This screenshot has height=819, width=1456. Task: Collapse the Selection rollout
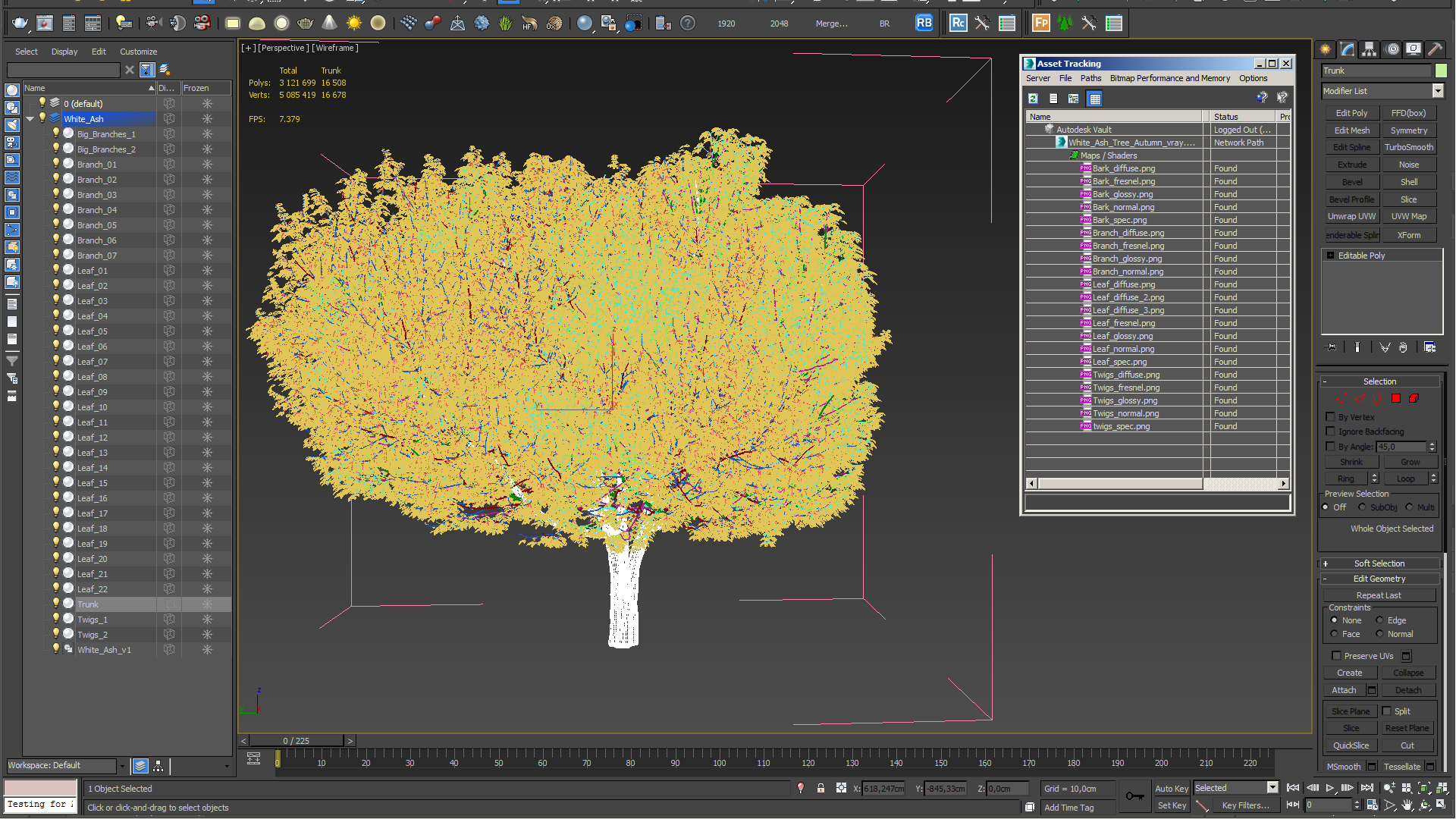[x=1380, y=381]
